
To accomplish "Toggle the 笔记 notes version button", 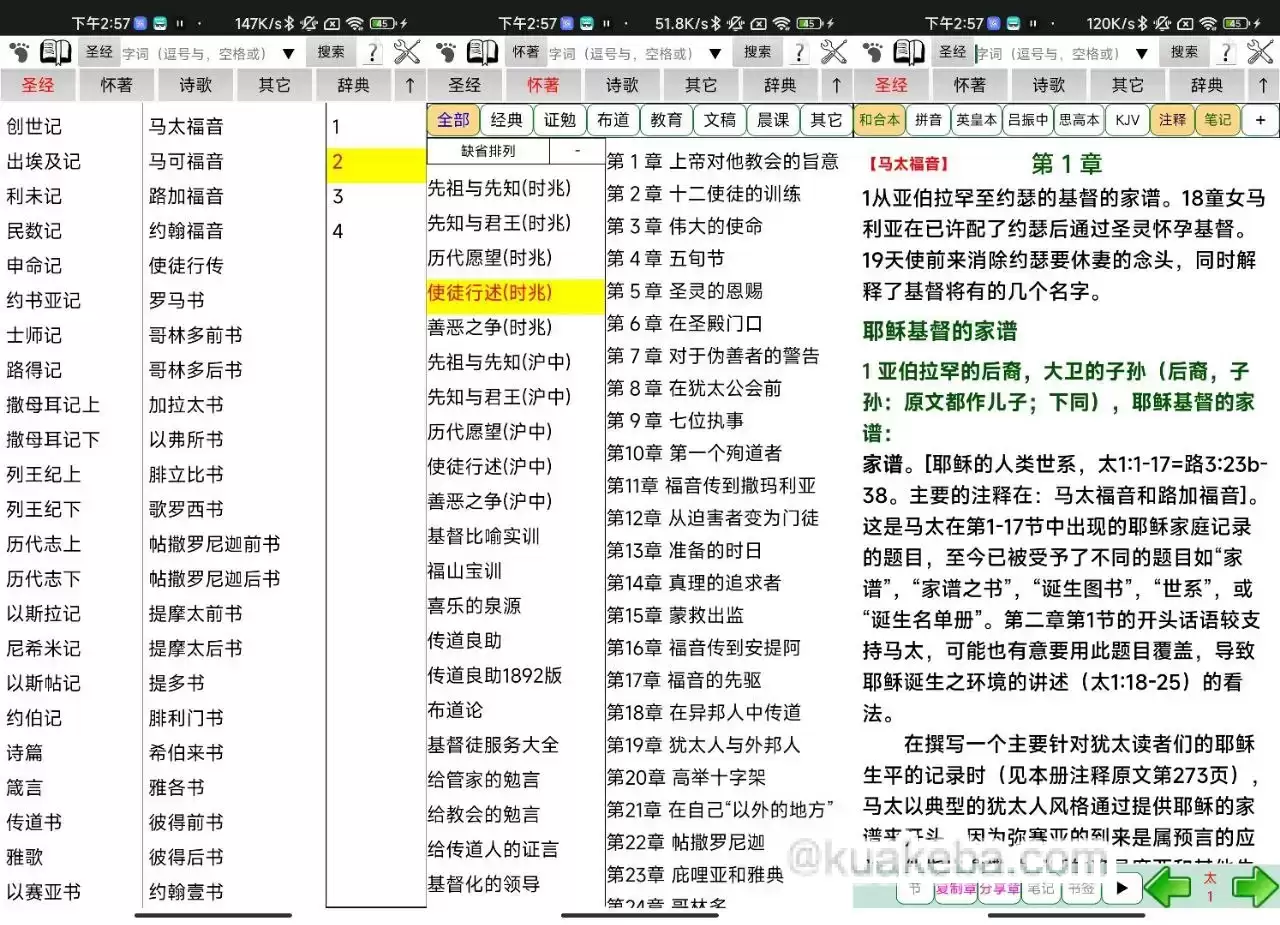I will (x=1217, y=120).
